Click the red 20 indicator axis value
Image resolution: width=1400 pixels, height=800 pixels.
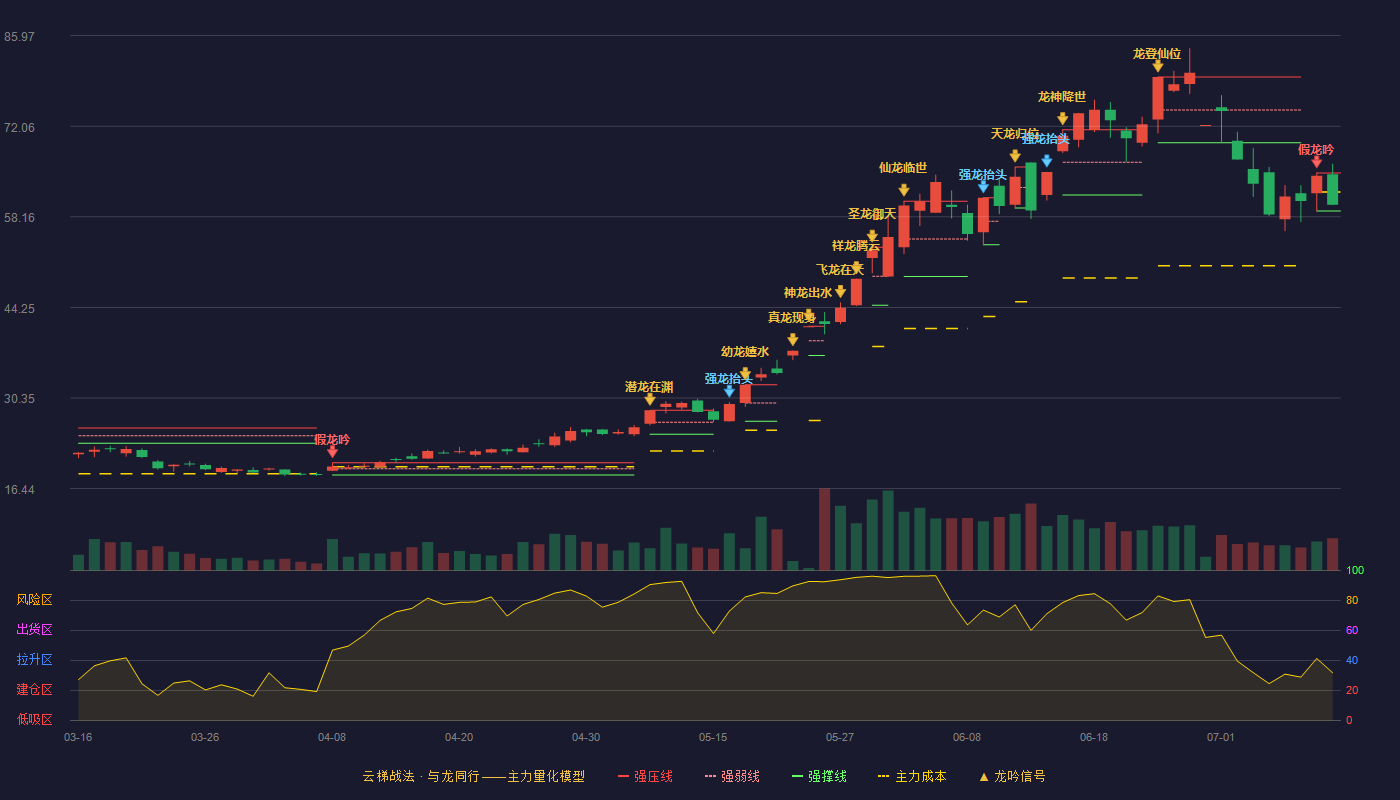1352,691
